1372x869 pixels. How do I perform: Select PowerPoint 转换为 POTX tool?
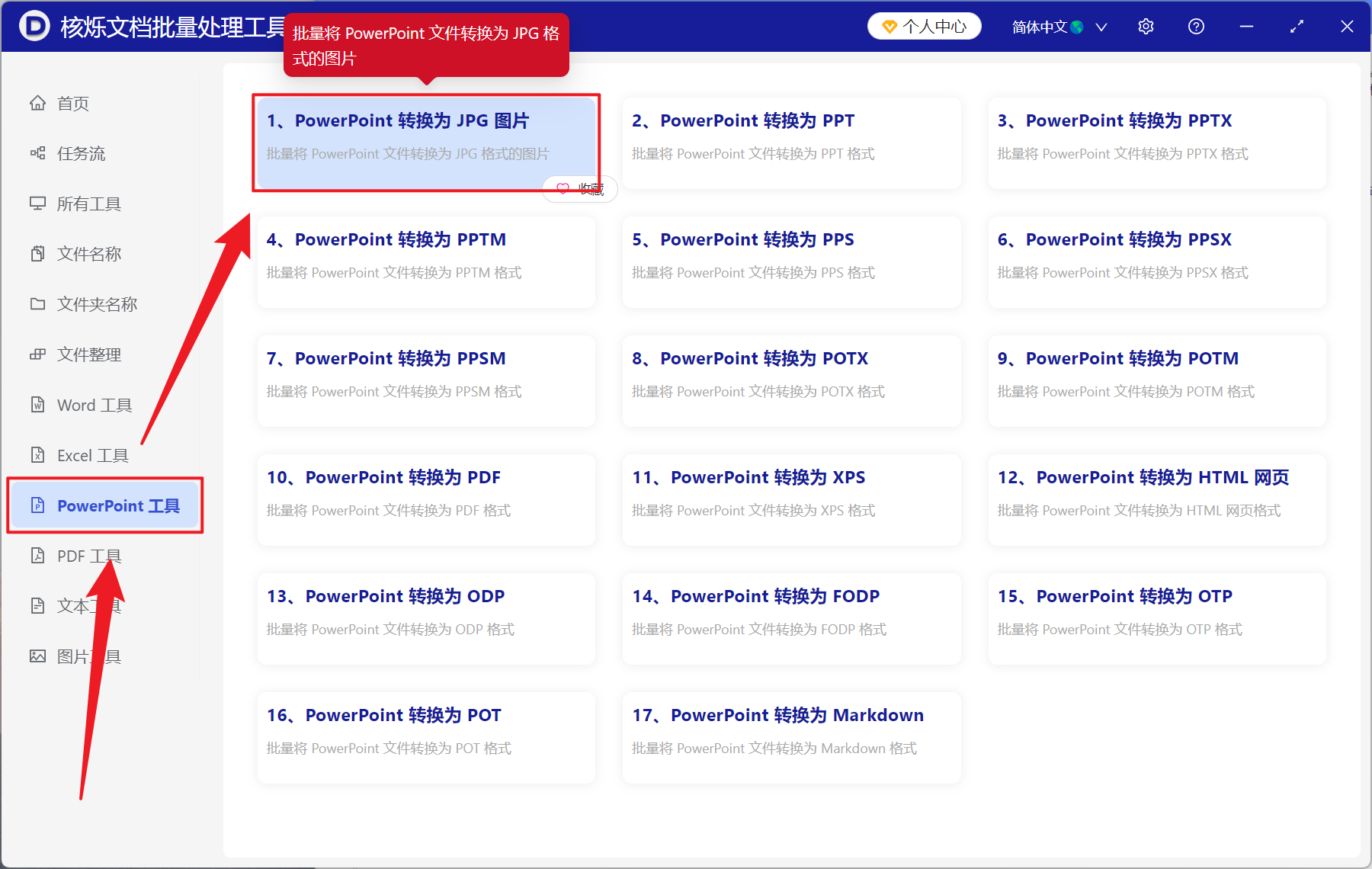[x=792, y=380]
